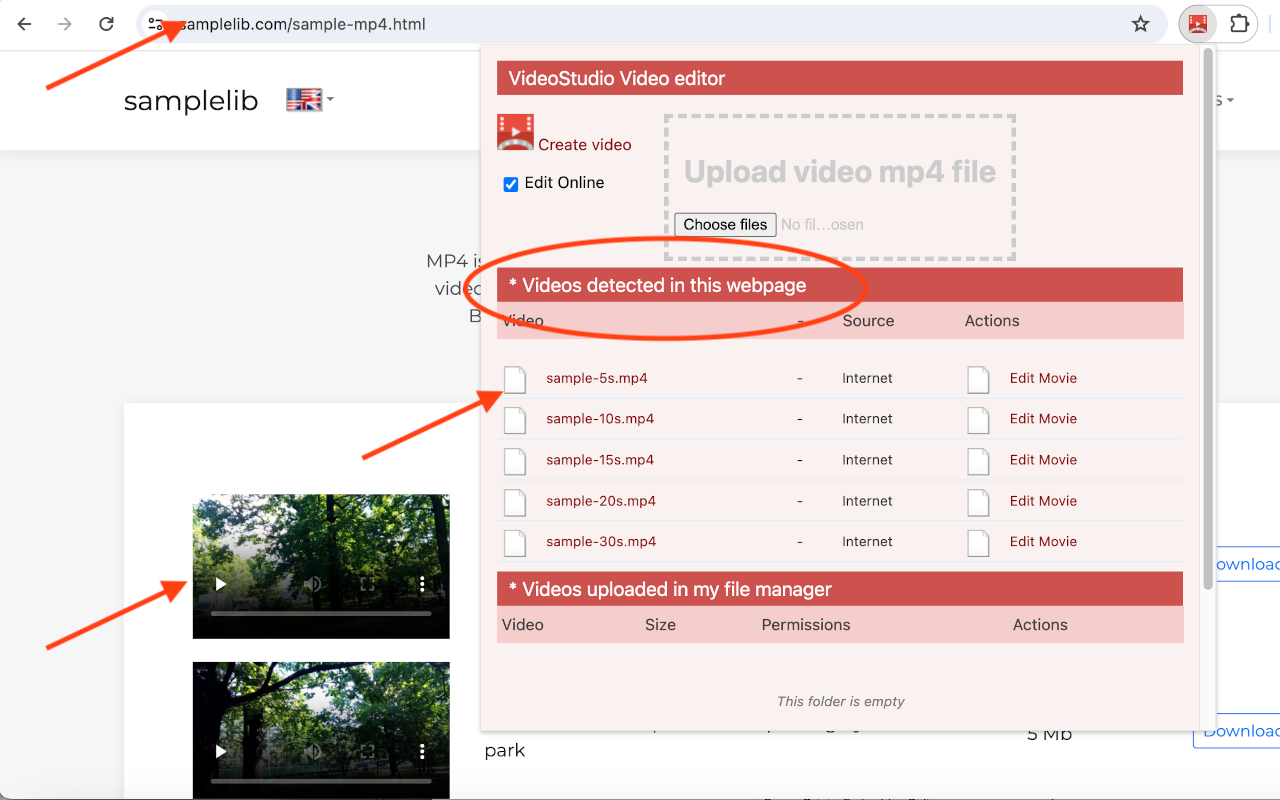
Task: Click the Create video film icon
Action: pos(515,133)
